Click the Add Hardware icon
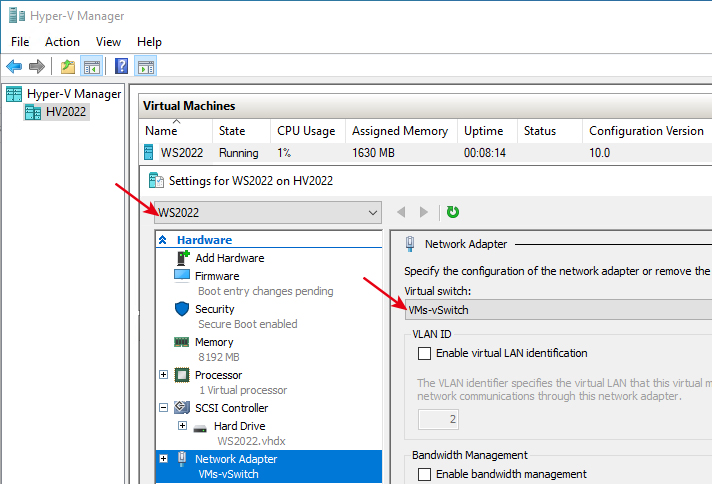Viewport: 712px width, 484px height. click(183, 257)
